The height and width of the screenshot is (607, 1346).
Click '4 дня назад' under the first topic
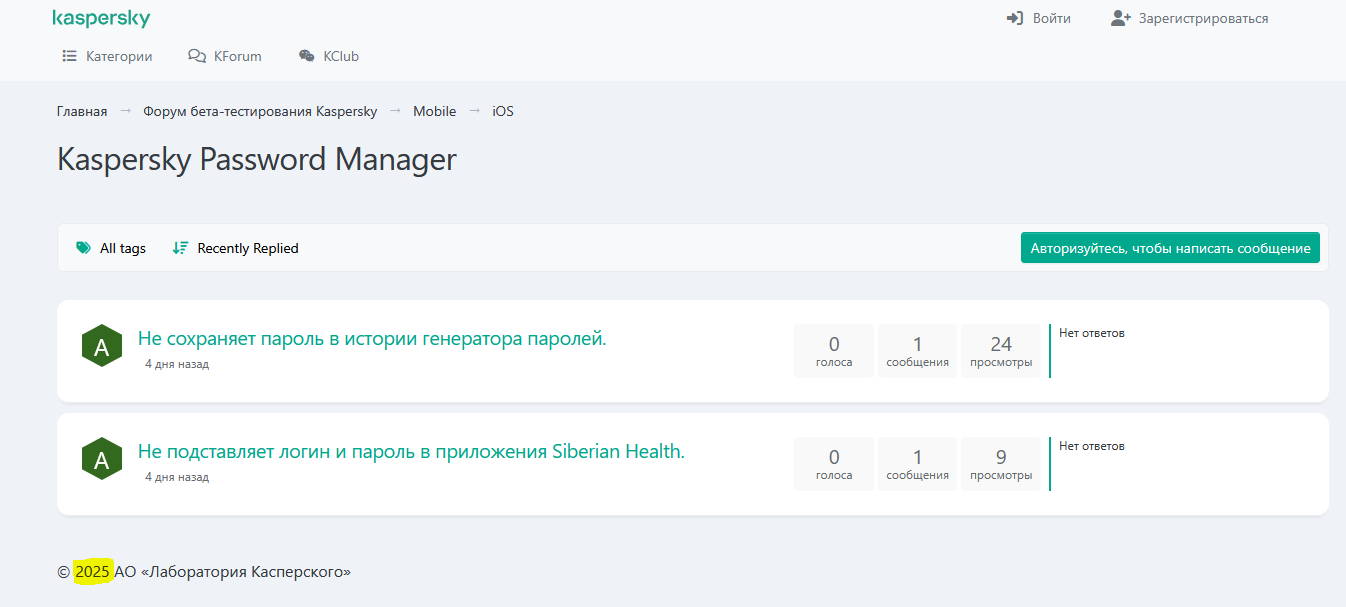tap(177, 364)
